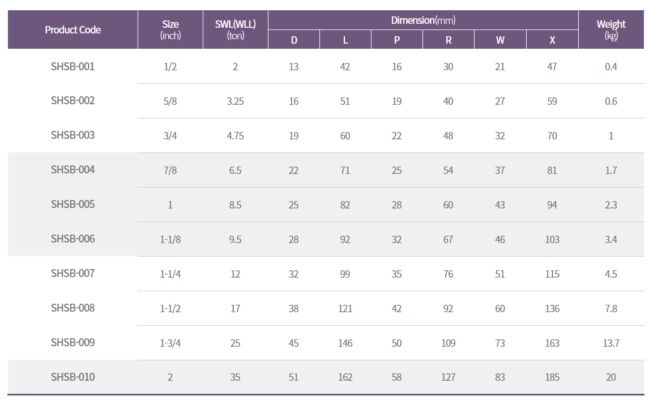Click the Product Code column header

pyautogui.click(x=72, y=30)
